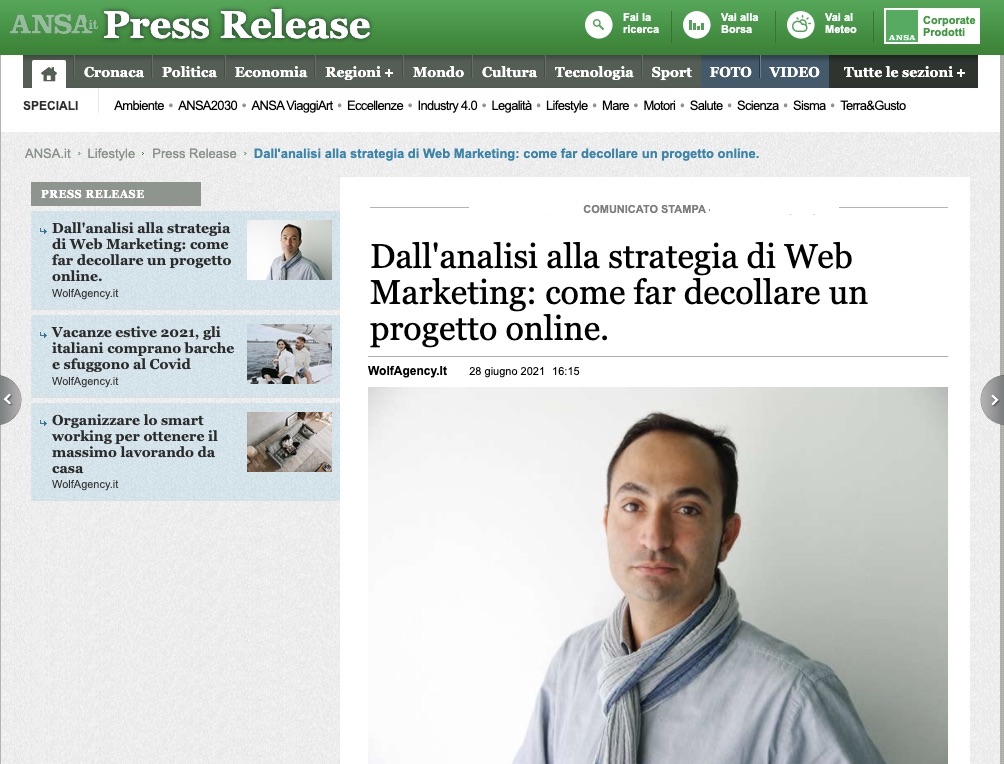Expand Tutte le sezioni + menu
Screen dimensions: 1004x764
click(903, 72)
